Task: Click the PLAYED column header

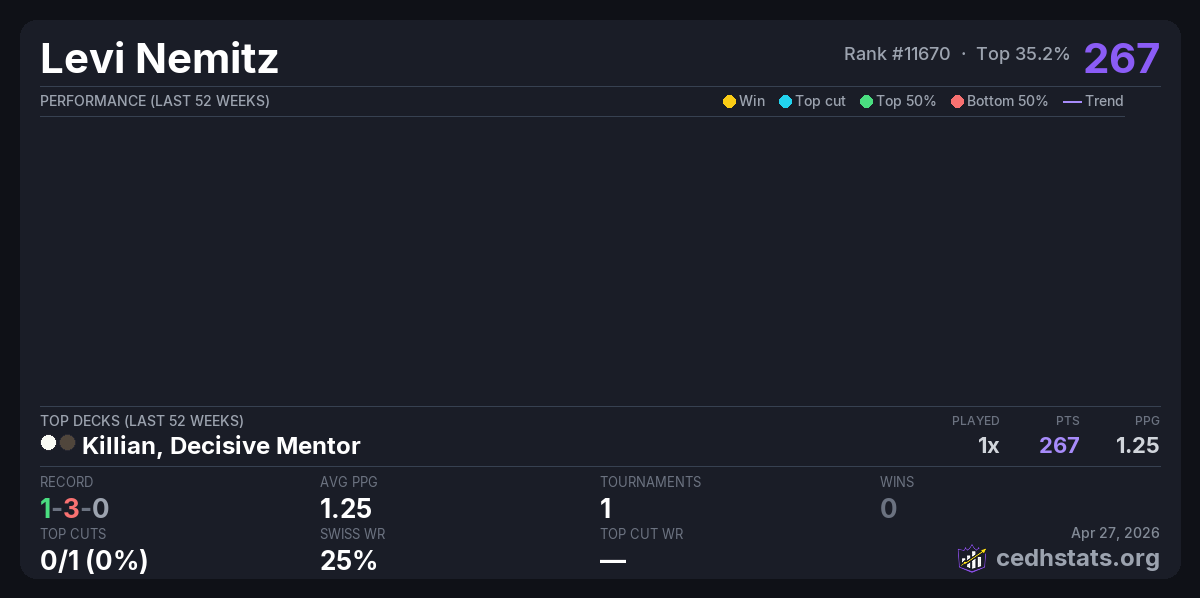Action: click(975, 421)
